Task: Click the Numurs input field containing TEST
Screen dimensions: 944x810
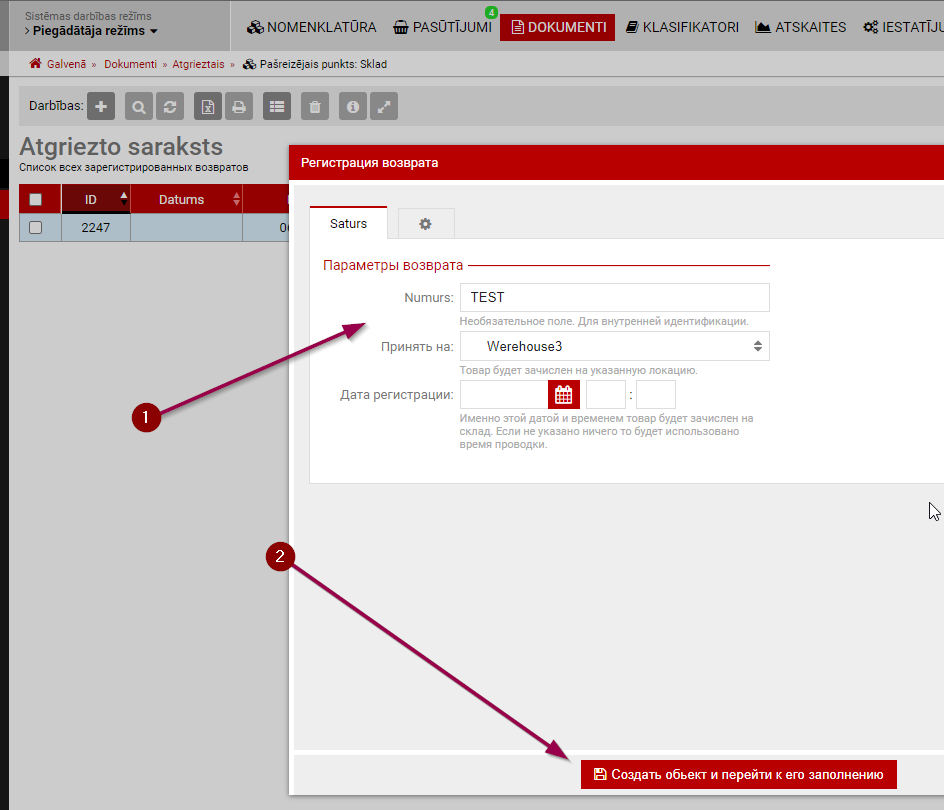Action: click(614, 298)
